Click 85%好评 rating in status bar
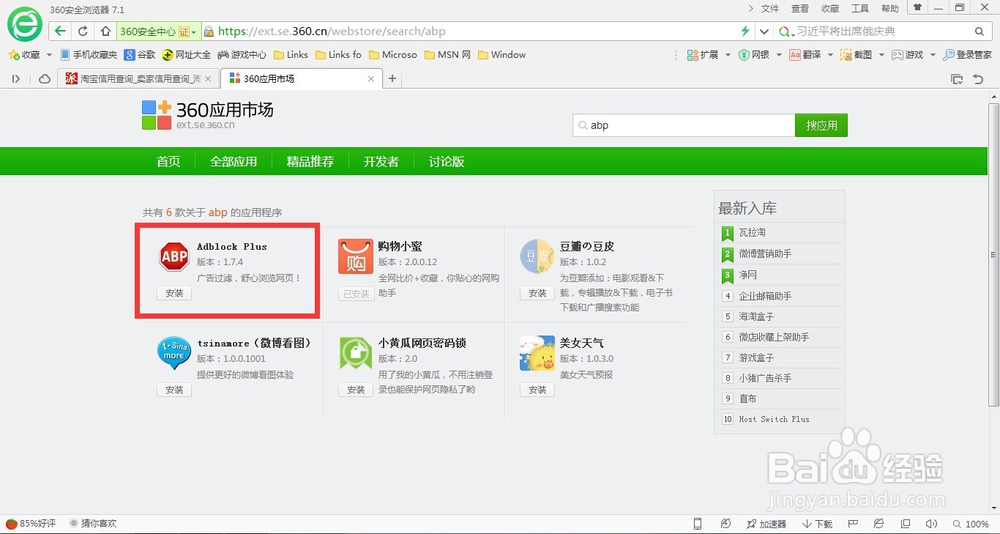1000x534 pixels. [x=31, y=524]
